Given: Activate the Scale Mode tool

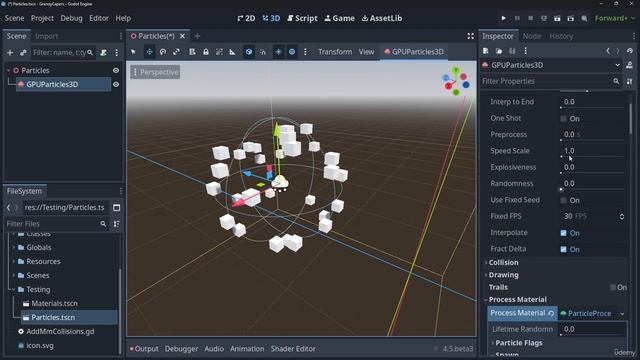Looking at the screenshot, I should [x=176, y=52].
